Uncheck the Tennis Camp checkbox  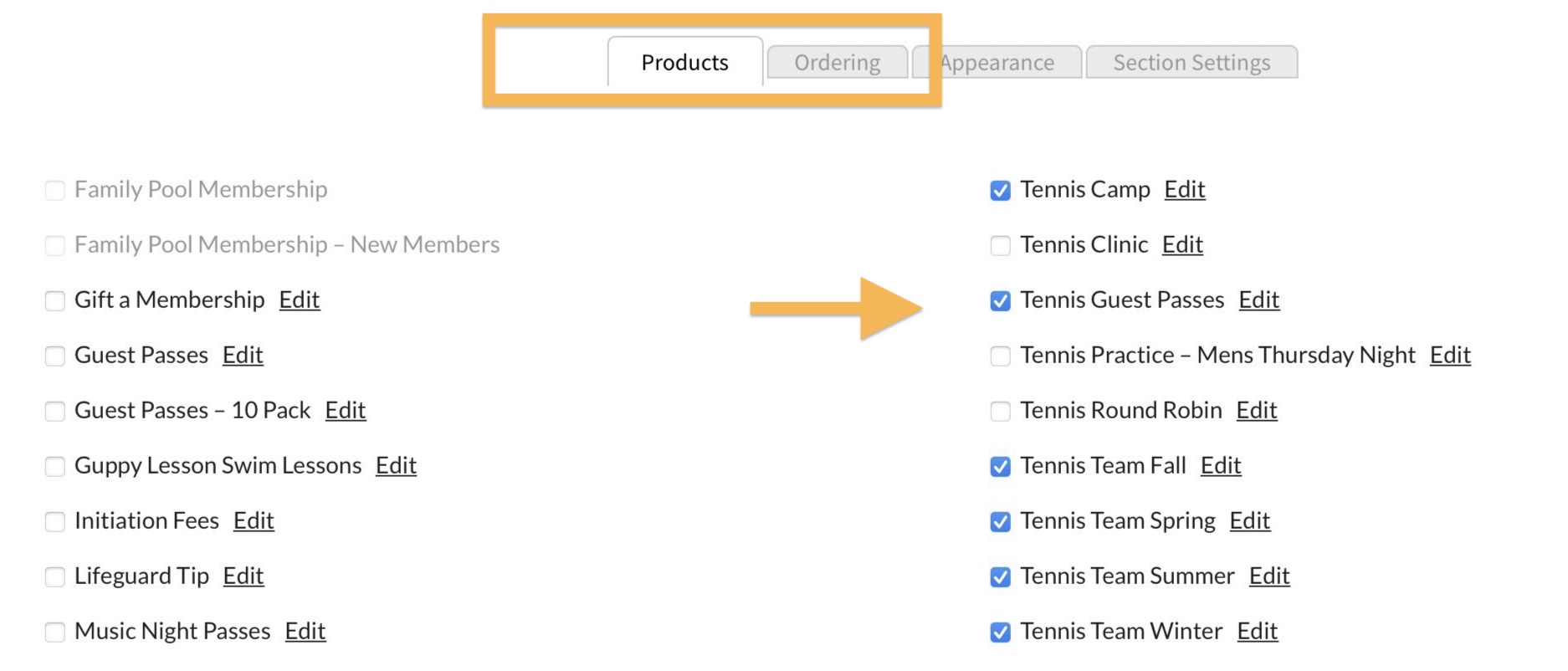tap(1000, 191)
